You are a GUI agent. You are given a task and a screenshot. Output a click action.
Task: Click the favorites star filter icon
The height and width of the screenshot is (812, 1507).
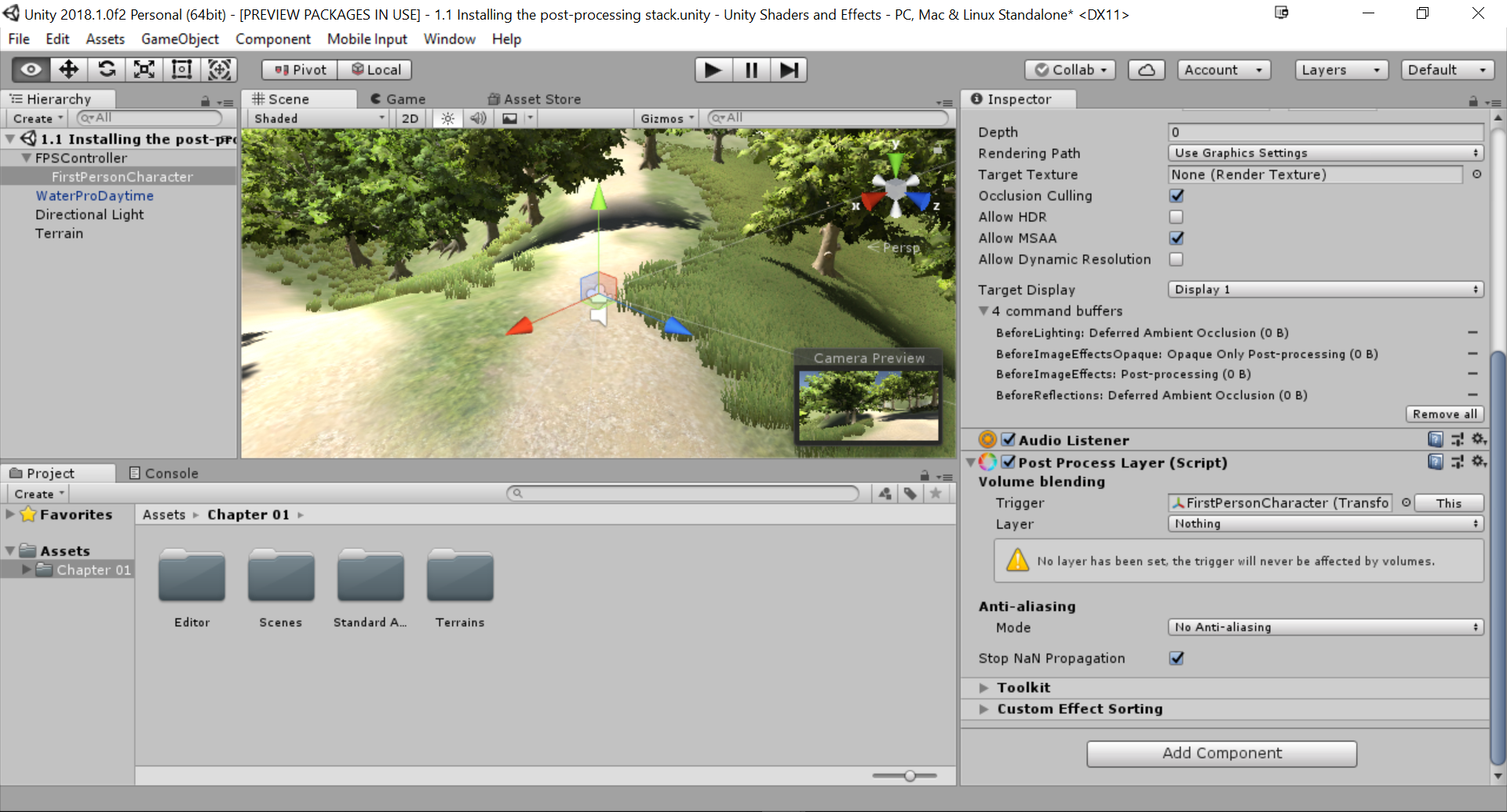(936, 493)
